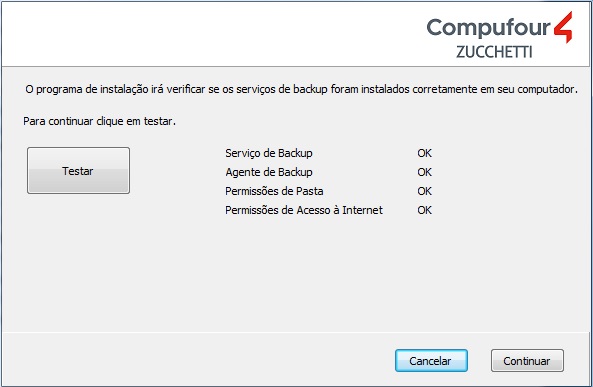Click the Testar button
Viewport: 593px width, 387px height.
point(78,171)
